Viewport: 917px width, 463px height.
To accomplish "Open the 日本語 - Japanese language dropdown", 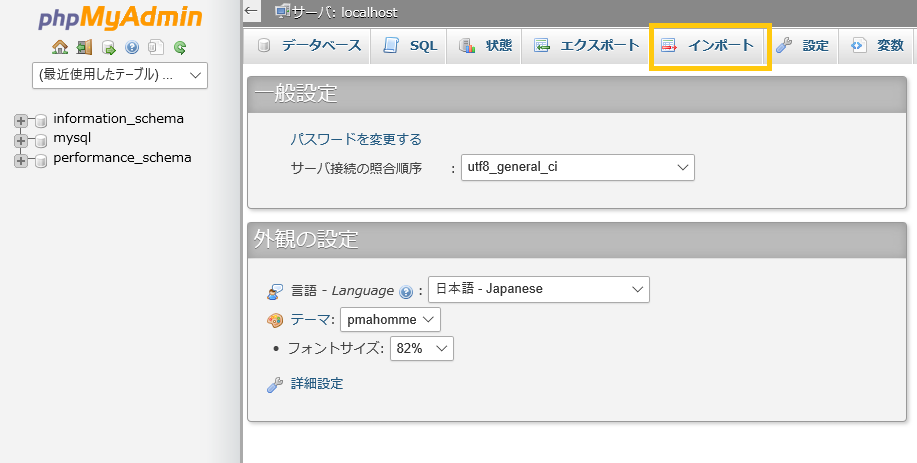I will pos(539,289).
